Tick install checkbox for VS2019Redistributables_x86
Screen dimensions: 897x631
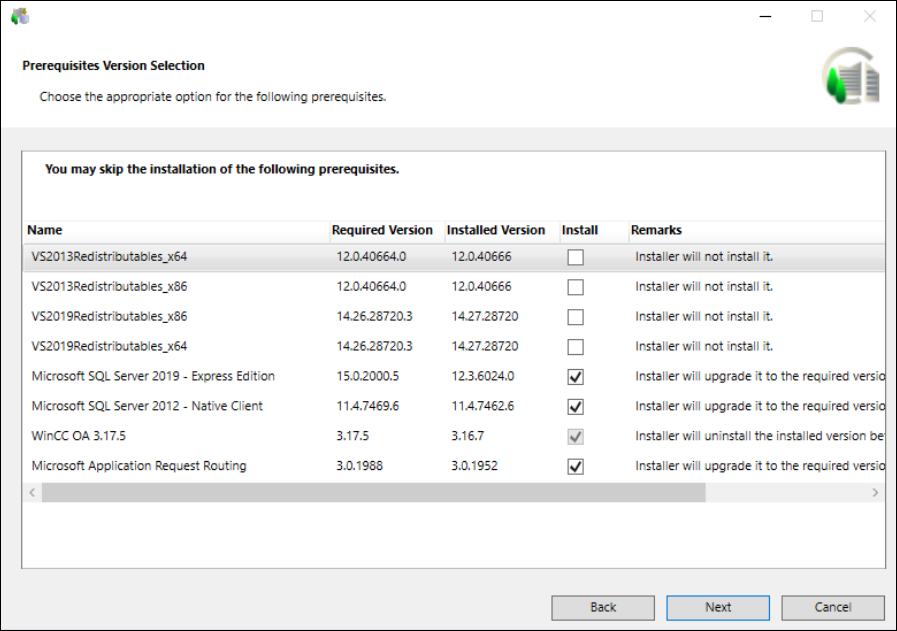[575, 317]
